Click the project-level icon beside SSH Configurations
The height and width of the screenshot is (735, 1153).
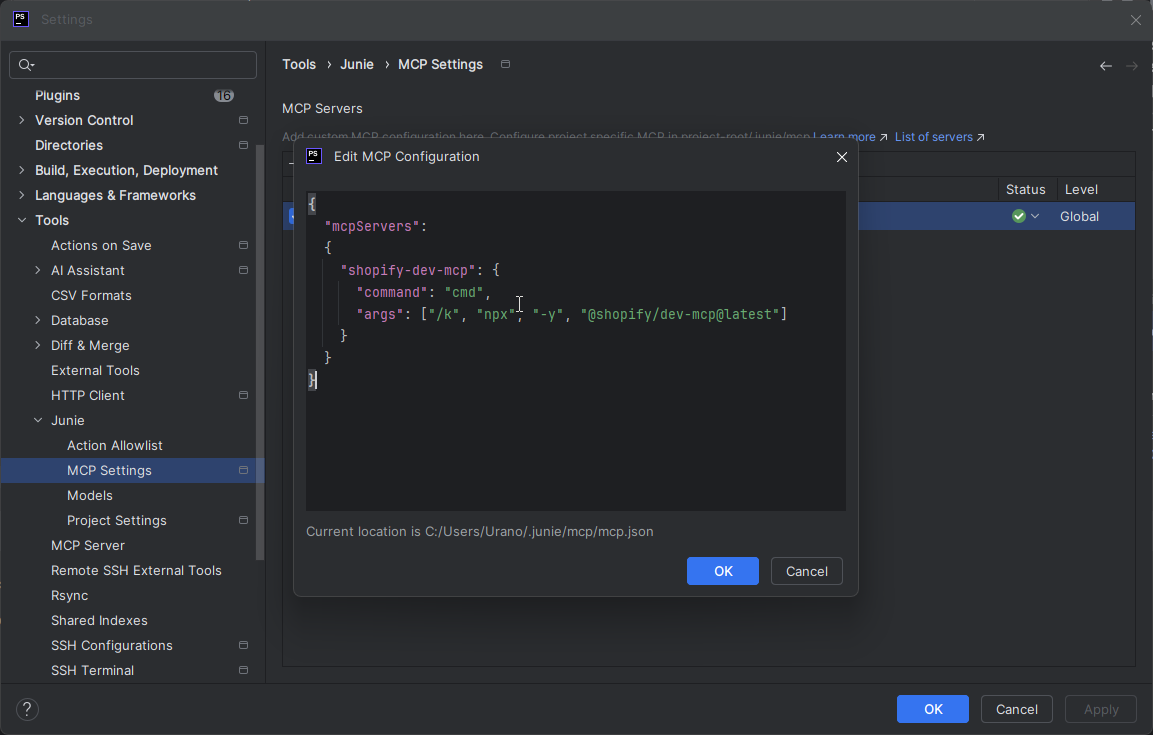(x=243, y=645)
